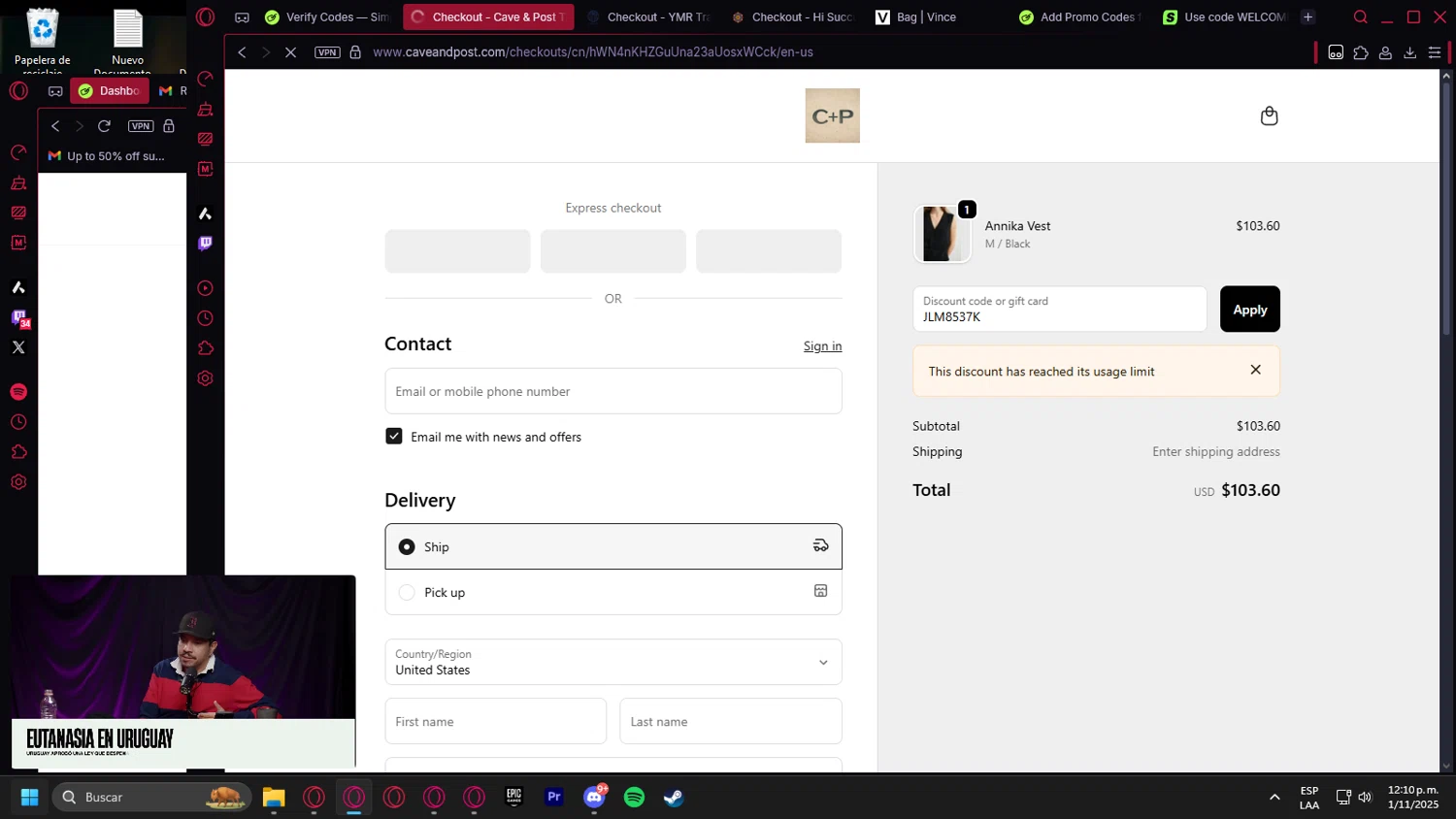
Task: Open the player icon in front window sidebar
Action: (205, 288)
